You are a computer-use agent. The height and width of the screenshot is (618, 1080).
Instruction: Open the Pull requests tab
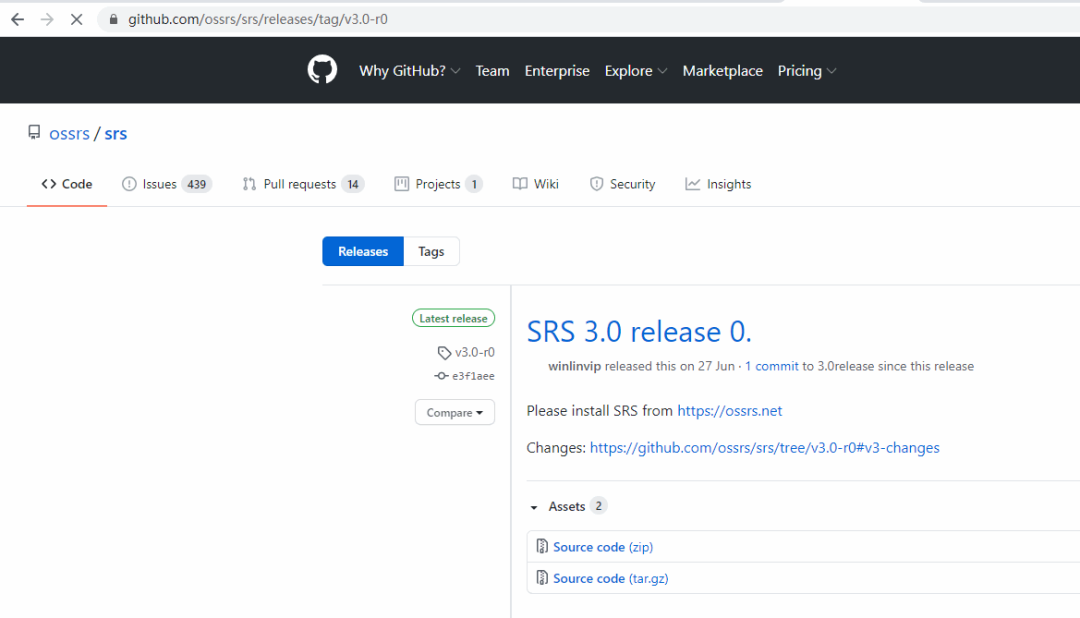click(303, 184)
